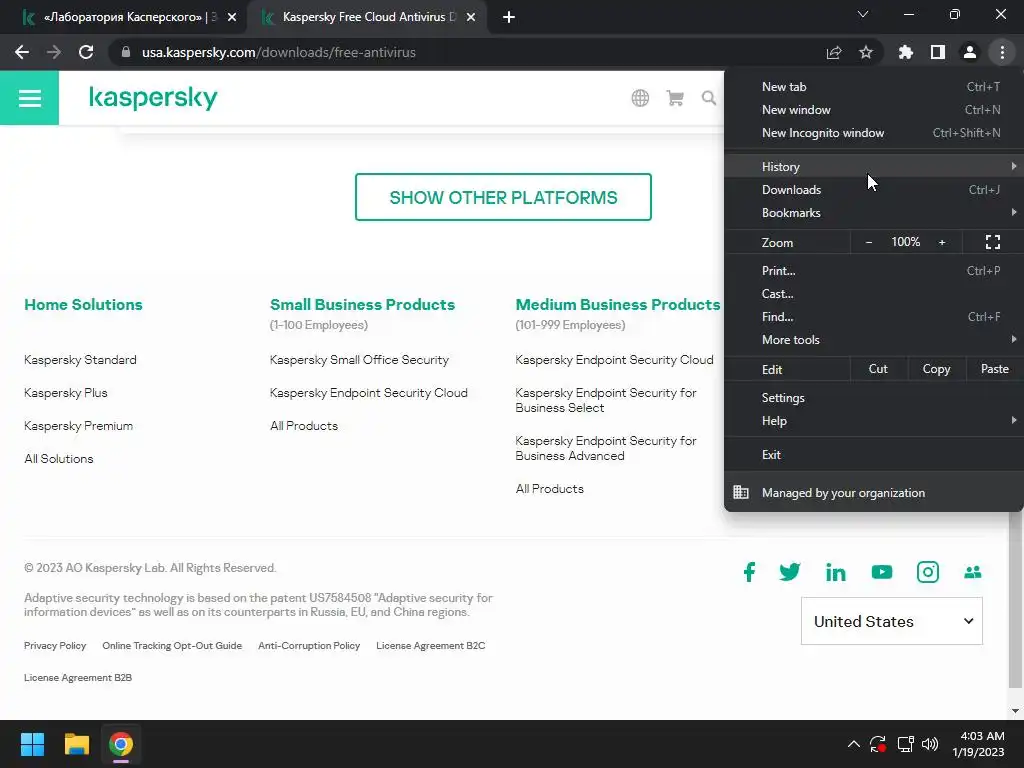The width and height of the screenshot is (1024, 768).
Task: Click Copy in Edit row
Action: (936, 369)
